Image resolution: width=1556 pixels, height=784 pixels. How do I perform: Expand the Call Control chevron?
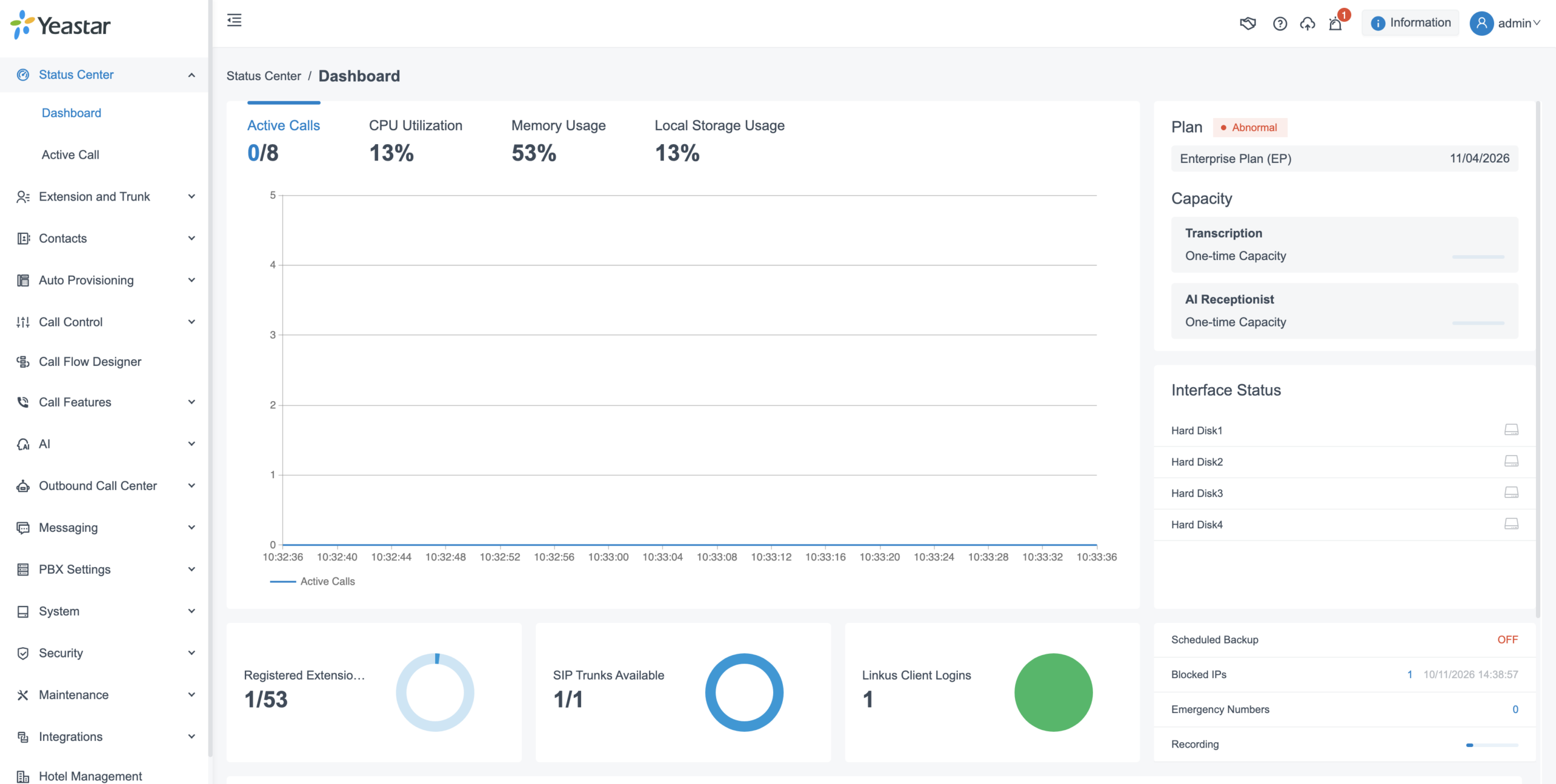(191, 322)
